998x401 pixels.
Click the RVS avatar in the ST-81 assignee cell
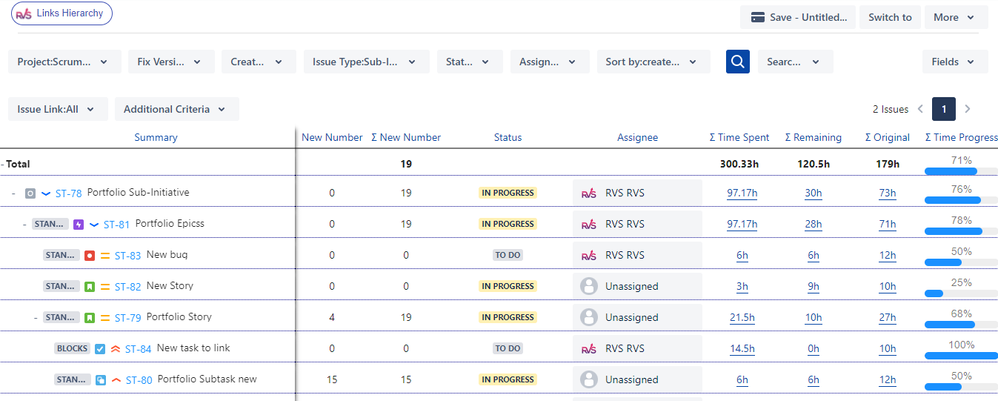(589, 224)
